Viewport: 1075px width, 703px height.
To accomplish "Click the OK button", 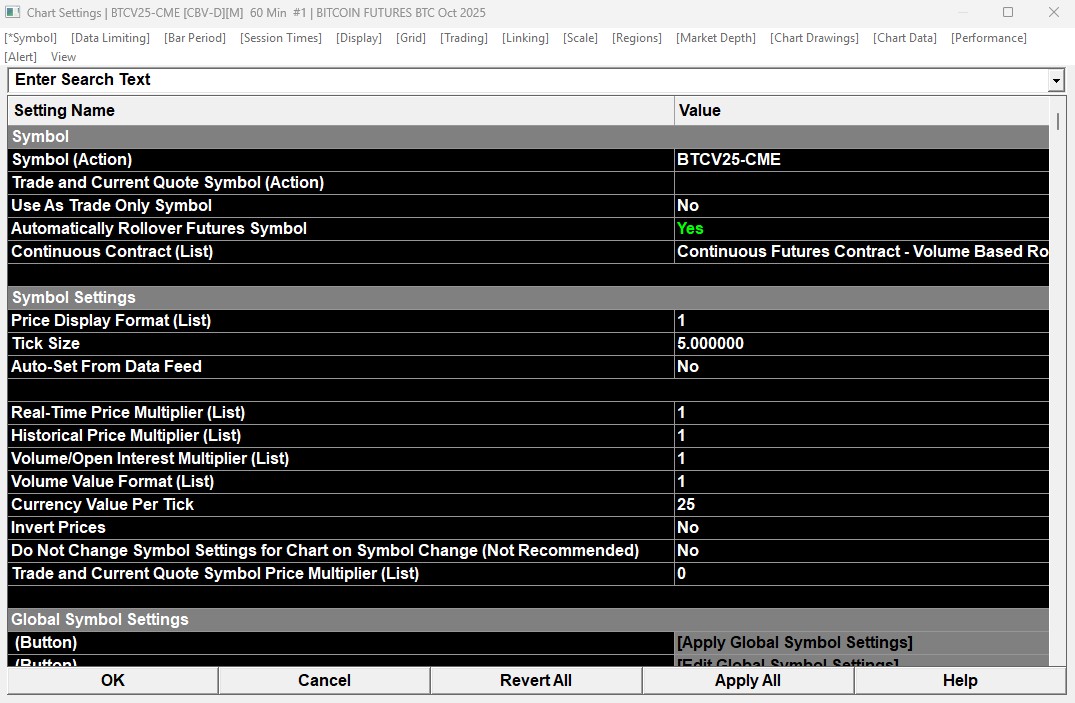I will [x=112, y=680].
